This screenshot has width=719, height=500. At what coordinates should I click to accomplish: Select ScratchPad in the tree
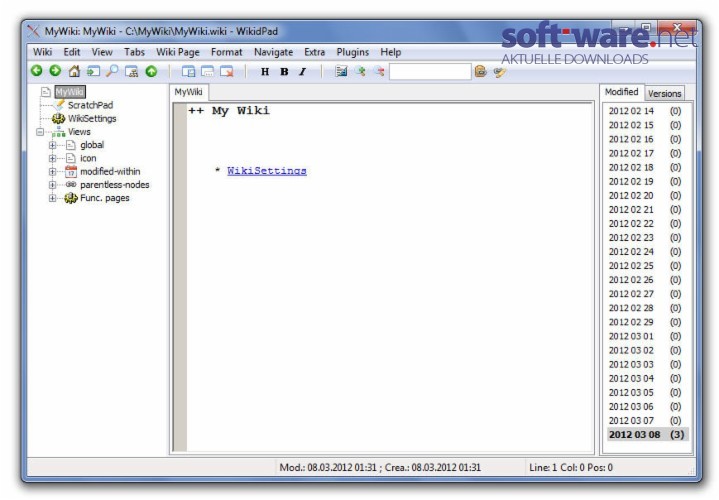(x=90, y=105)
